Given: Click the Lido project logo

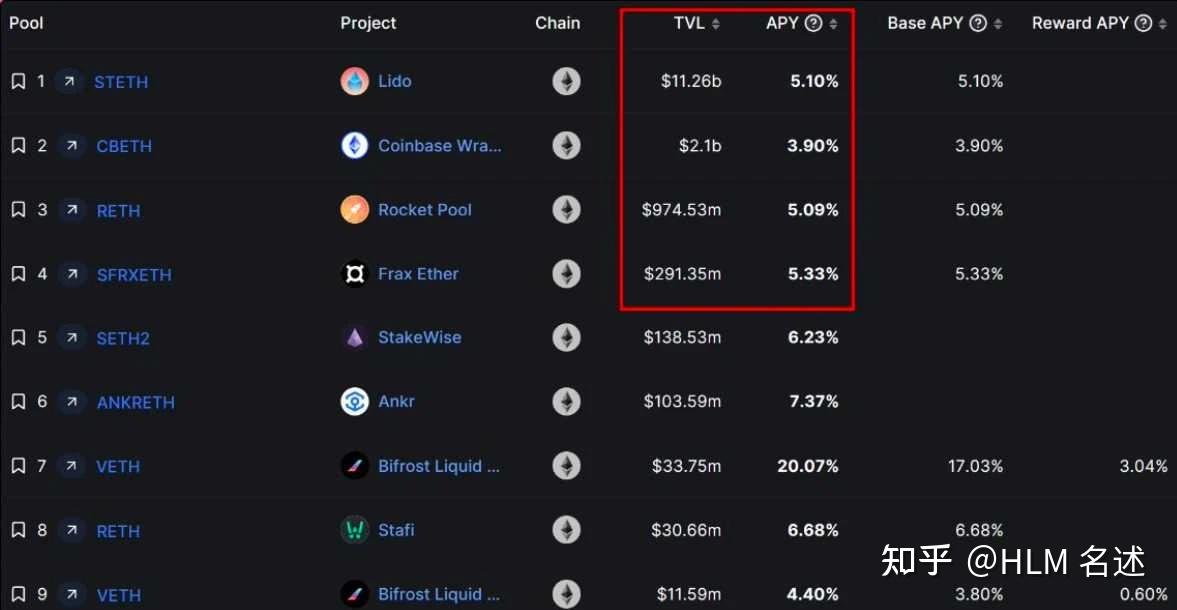Looking at the screenshot, I should (x=355, y=81).
